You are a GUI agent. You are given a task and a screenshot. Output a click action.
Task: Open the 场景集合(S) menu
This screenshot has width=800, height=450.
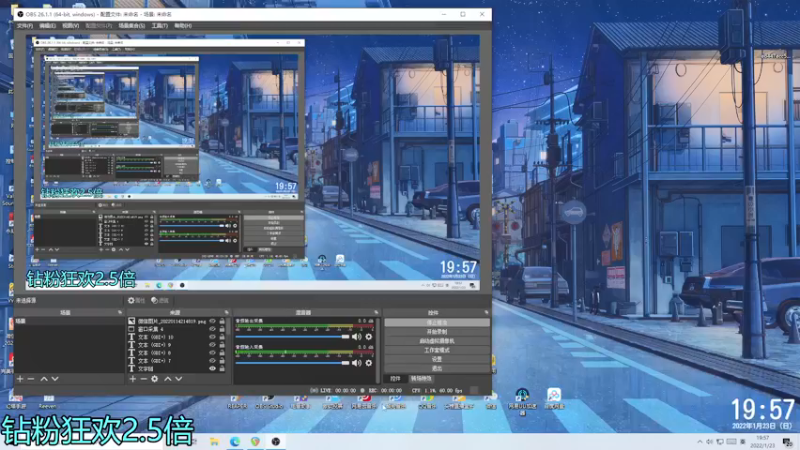pos(132,26)
